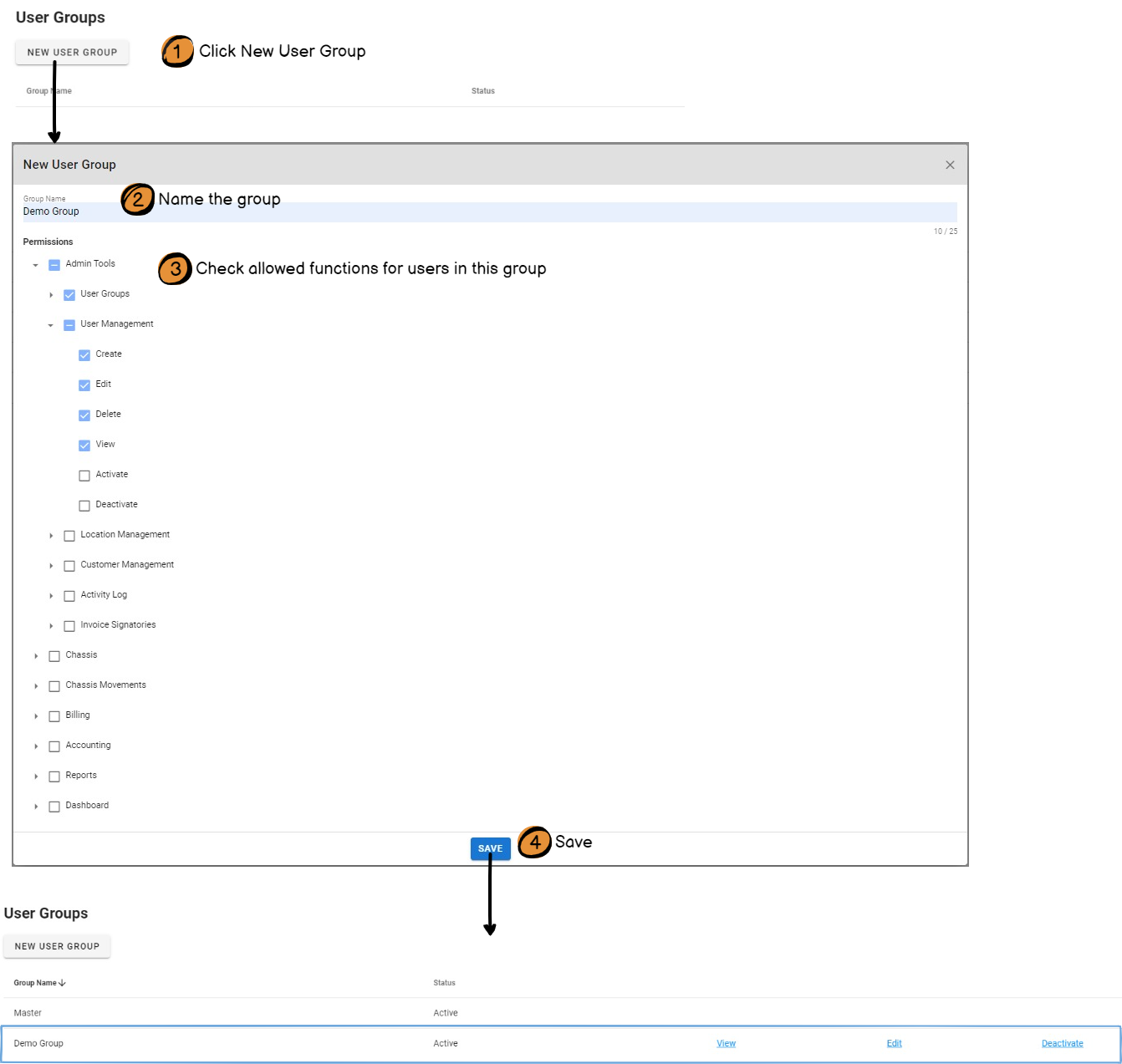Close the New User Group dialog

click(x=950, y=165)
